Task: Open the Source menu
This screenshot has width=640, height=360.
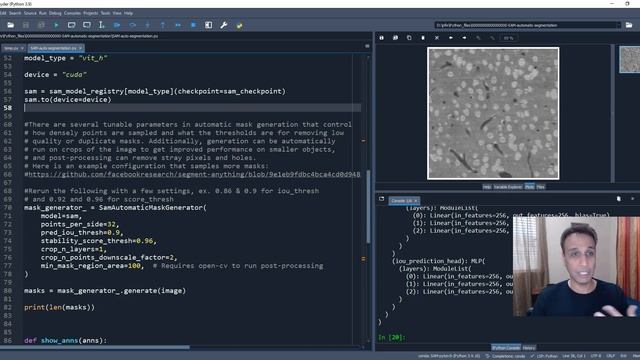Action: pos(30,13)
